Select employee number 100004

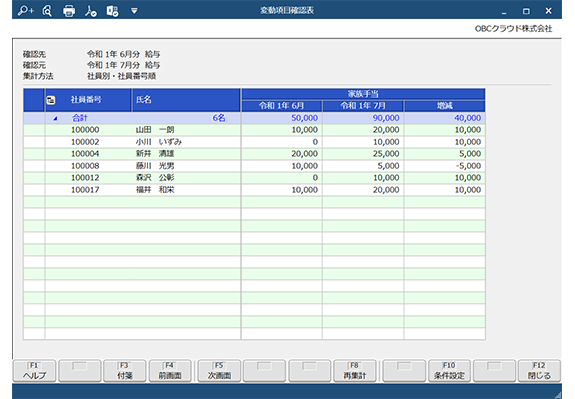point(85,154)
